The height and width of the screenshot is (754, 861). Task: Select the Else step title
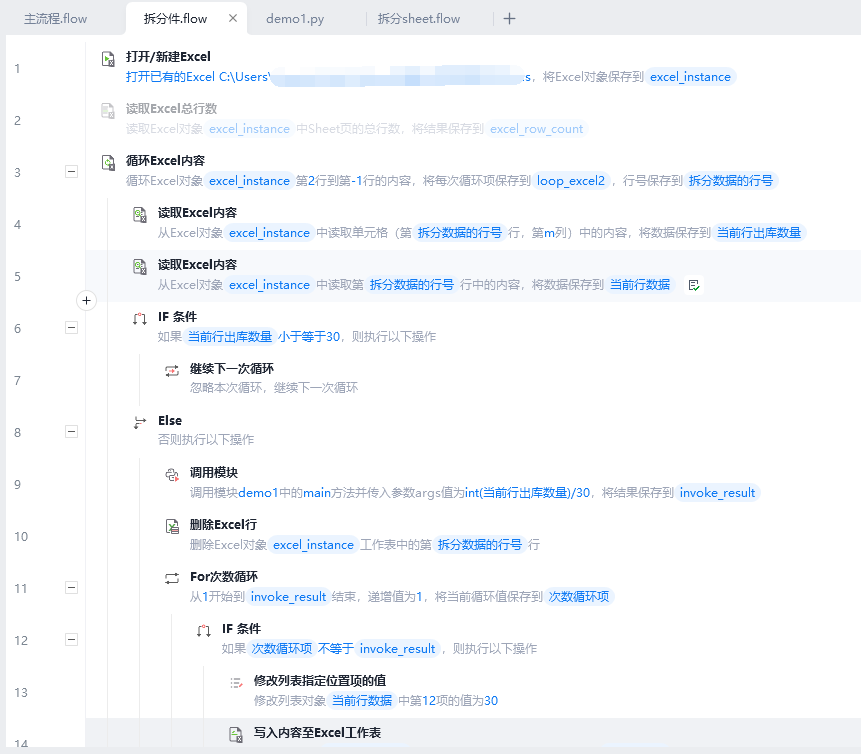pos(170,421)
